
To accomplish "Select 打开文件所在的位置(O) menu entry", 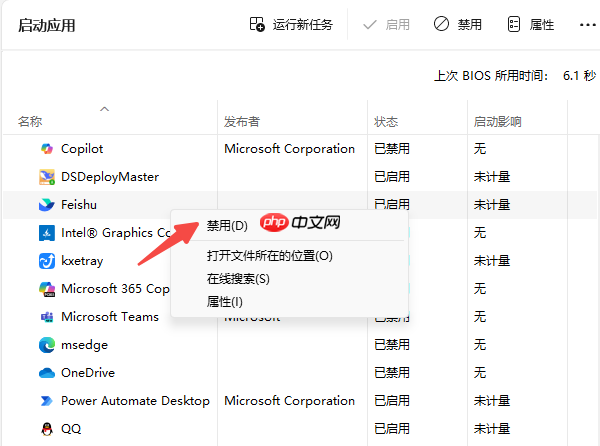I will click(269, 256).
